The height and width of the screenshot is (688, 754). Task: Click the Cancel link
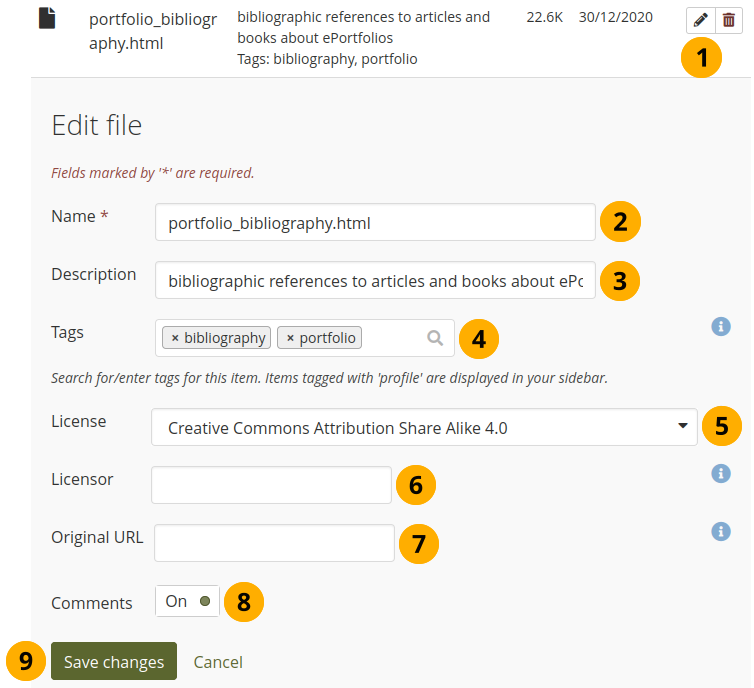218,662
